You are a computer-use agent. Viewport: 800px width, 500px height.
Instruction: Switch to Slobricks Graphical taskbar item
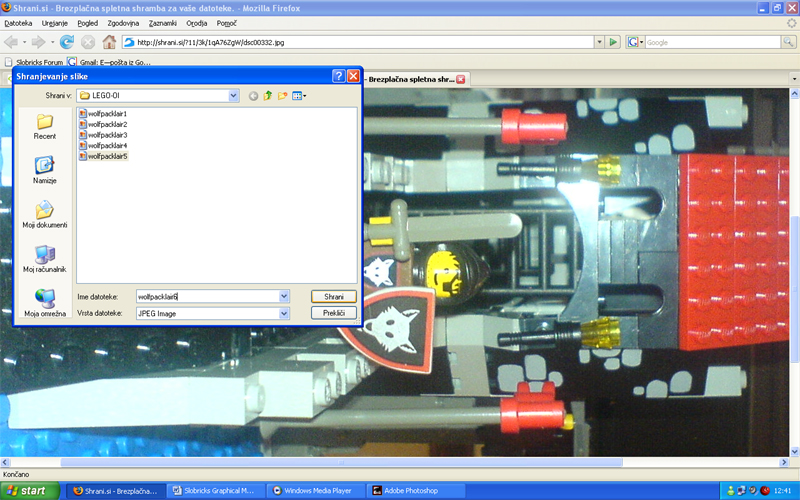(x=216, y=491)
